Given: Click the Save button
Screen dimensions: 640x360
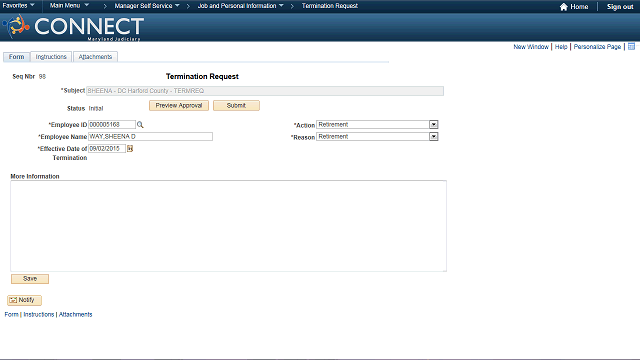Looking at the screenshot, I should 30,279.
